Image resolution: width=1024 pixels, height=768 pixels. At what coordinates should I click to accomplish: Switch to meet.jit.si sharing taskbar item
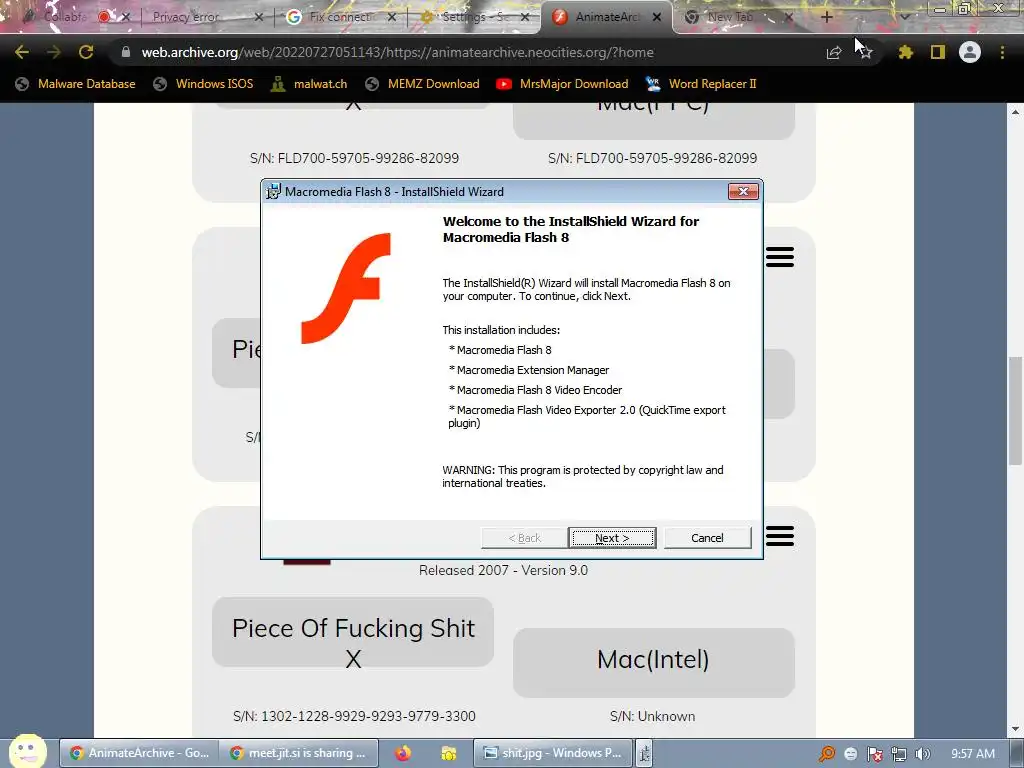299,753
